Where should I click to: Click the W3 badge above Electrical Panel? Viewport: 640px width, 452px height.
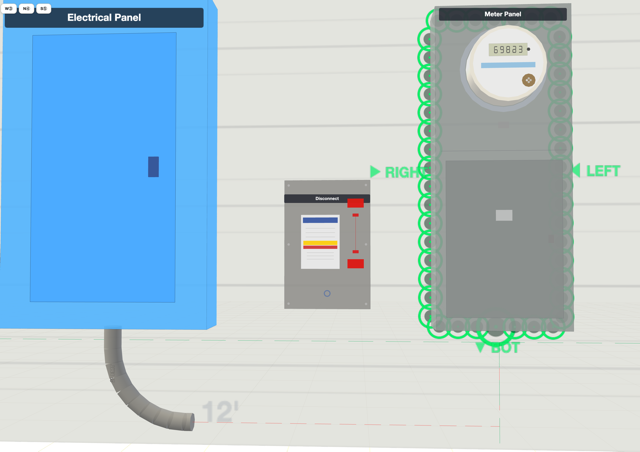point(9,8)
